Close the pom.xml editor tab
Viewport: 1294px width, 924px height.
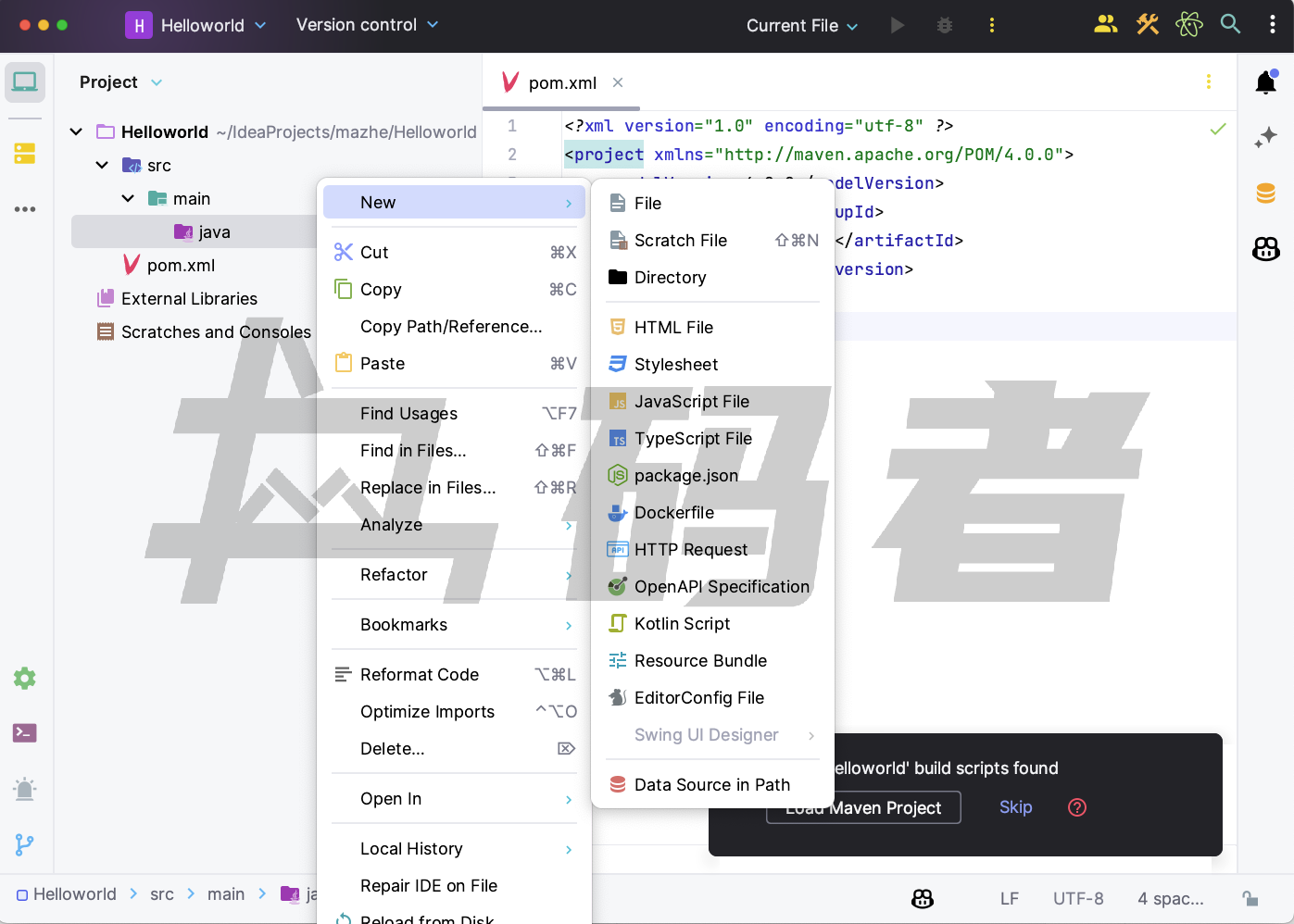[618, 82]
